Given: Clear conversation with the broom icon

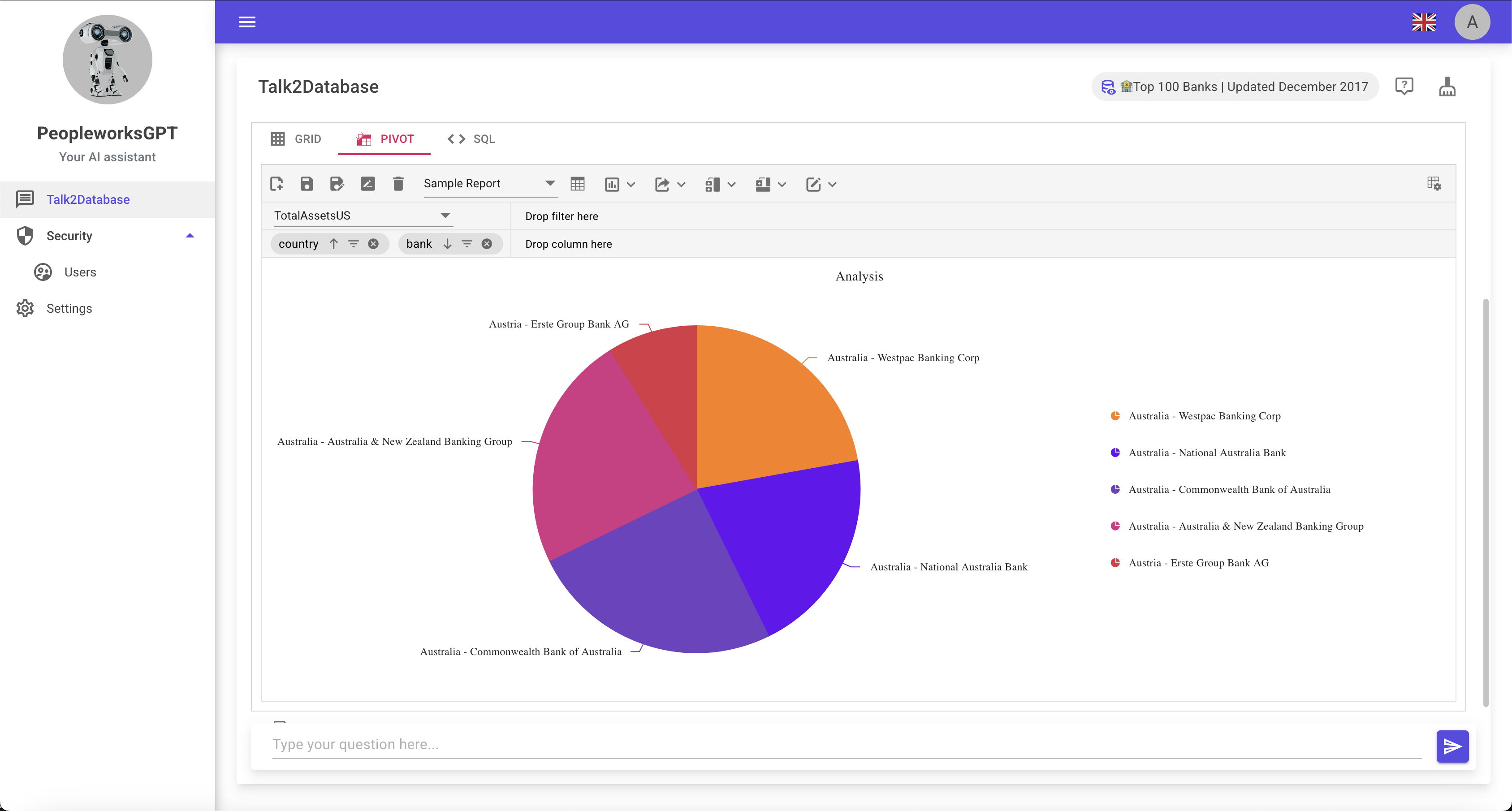Looking at the screenshot, I should [1447, 87].
